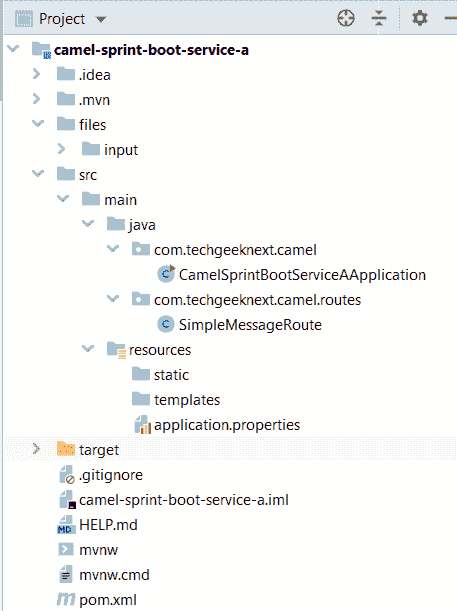The image size is (457, 611).
Task: Click the SimpleMessageRoute class icon
Action: click(166, 324)
